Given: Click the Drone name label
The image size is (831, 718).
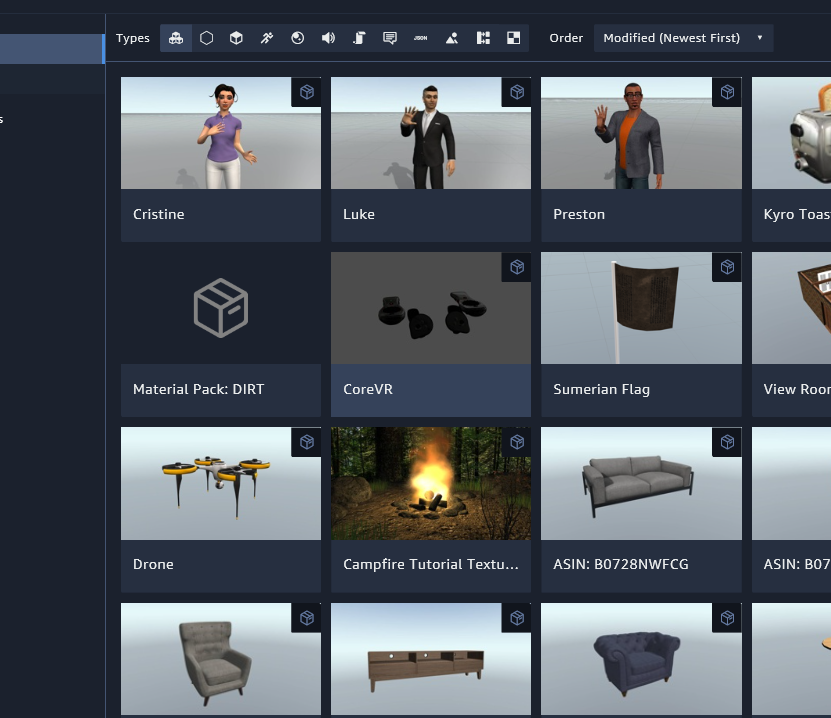Looking at the screenshot, I should 153,564.
